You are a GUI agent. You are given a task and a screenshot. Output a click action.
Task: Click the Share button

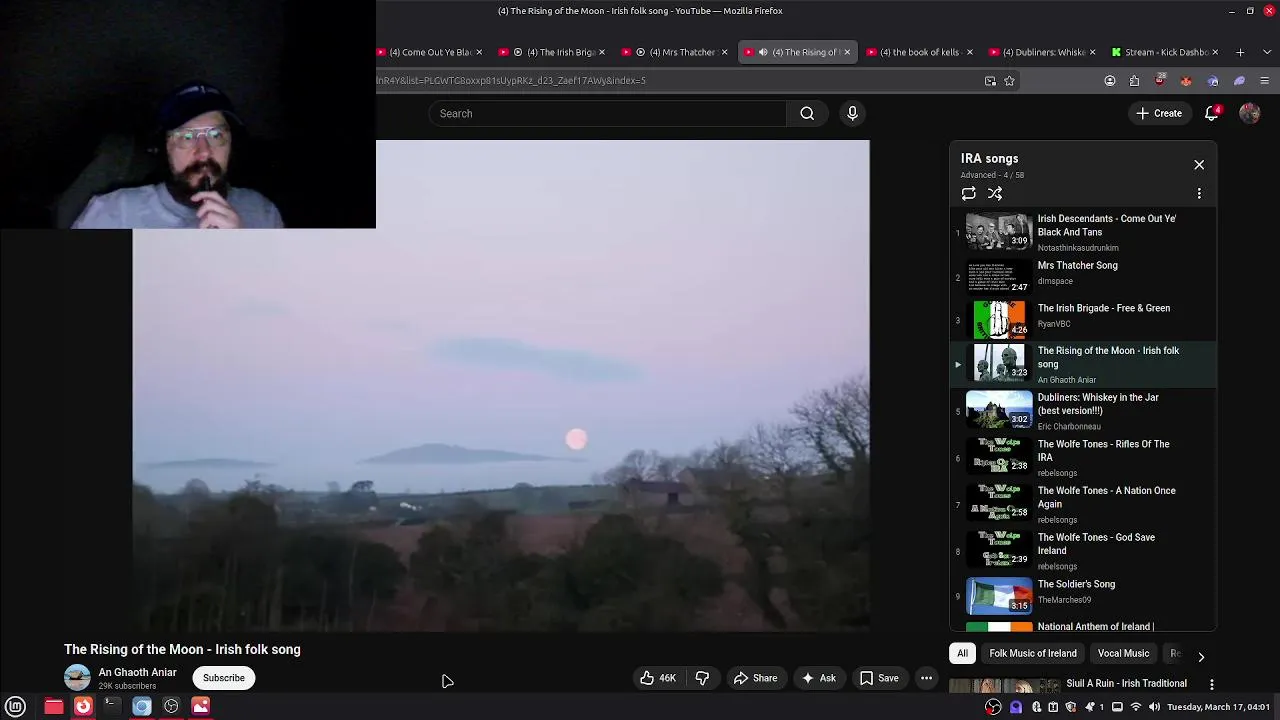point(755,678)
